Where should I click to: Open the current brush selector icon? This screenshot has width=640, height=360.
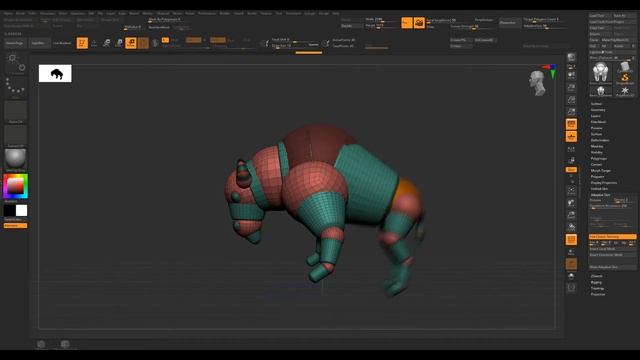pos(16,63)
